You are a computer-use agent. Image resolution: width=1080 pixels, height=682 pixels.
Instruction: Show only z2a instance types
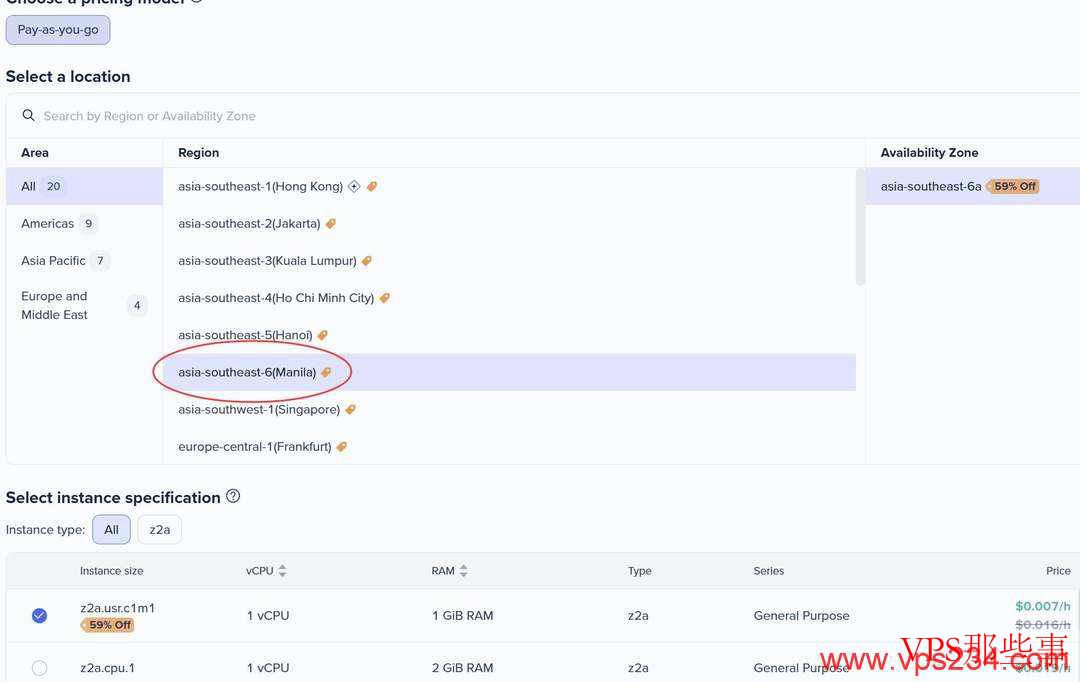click(x=159, y=530)
